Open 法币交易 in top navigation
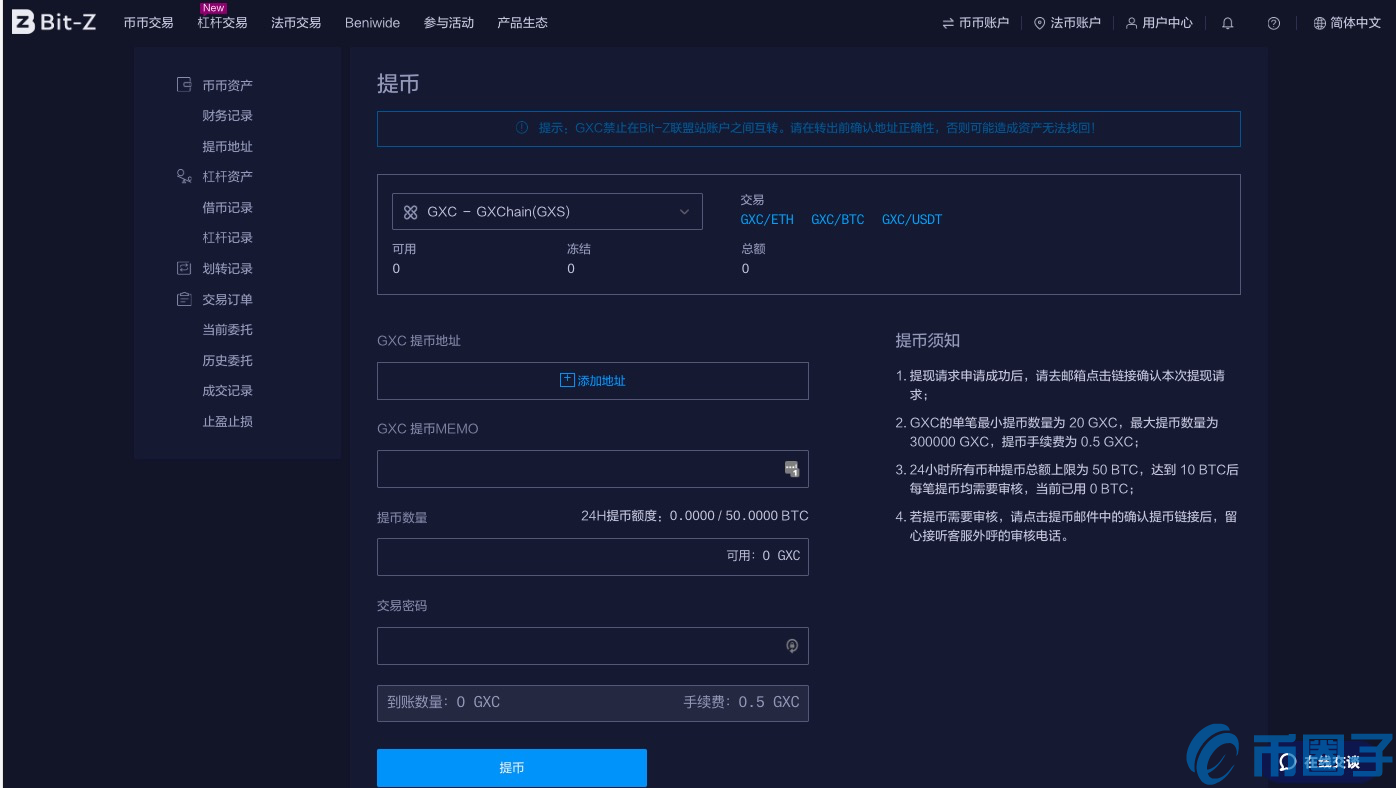 [296, 23]
